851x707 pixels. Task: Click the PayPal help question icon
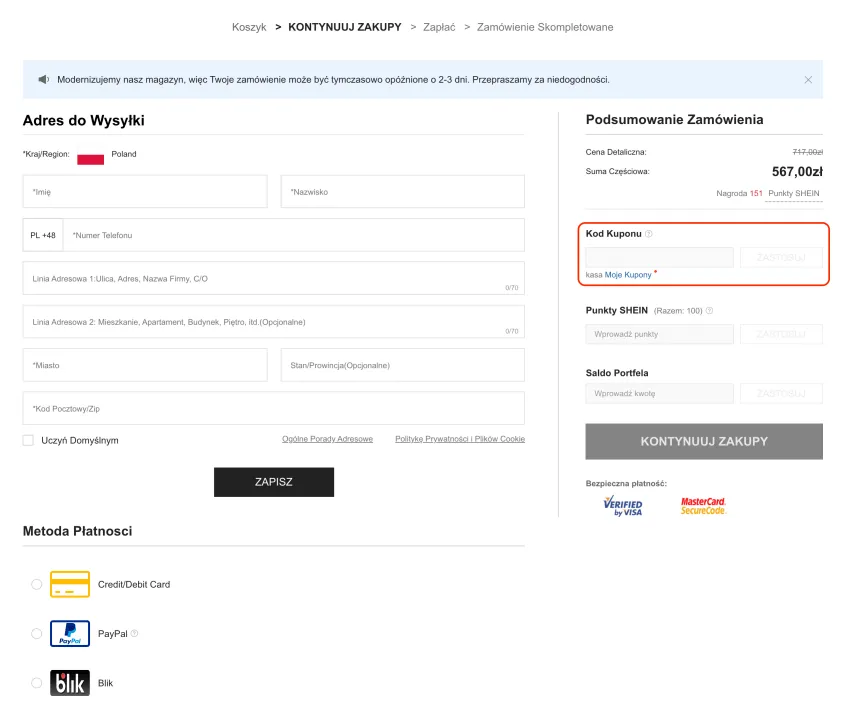pos(134,633)
